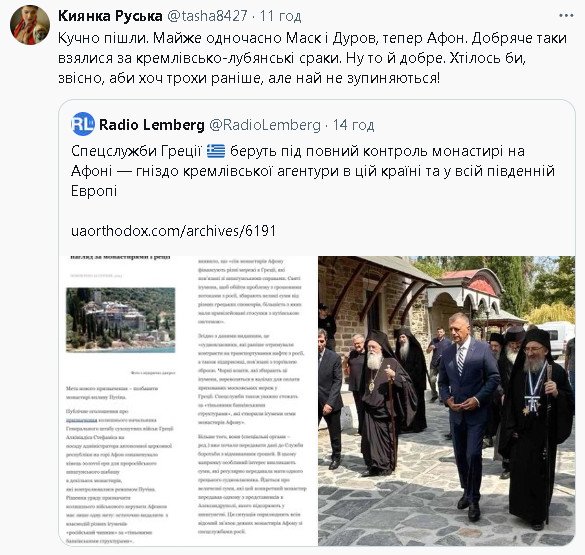Click the quoted tweet text about Спецслужби Греції

[313, 171]
